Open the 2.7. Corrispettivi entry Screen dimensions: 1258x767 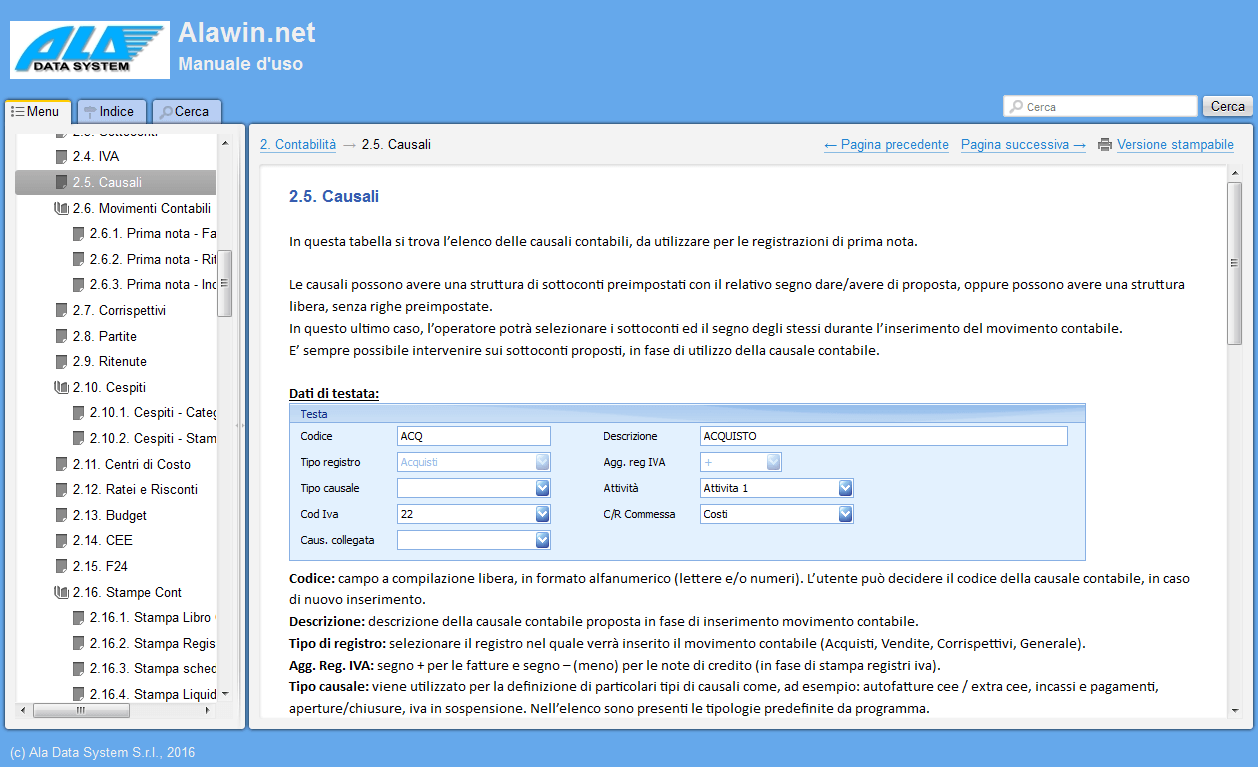click(119, 310)
